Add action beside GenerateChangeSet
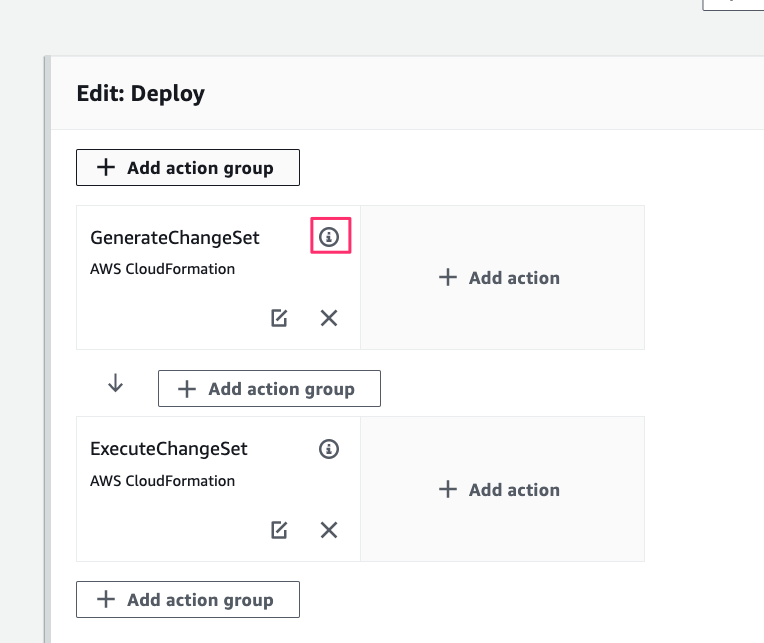Viewport: 764px width, 643px height. click(501, 278)
